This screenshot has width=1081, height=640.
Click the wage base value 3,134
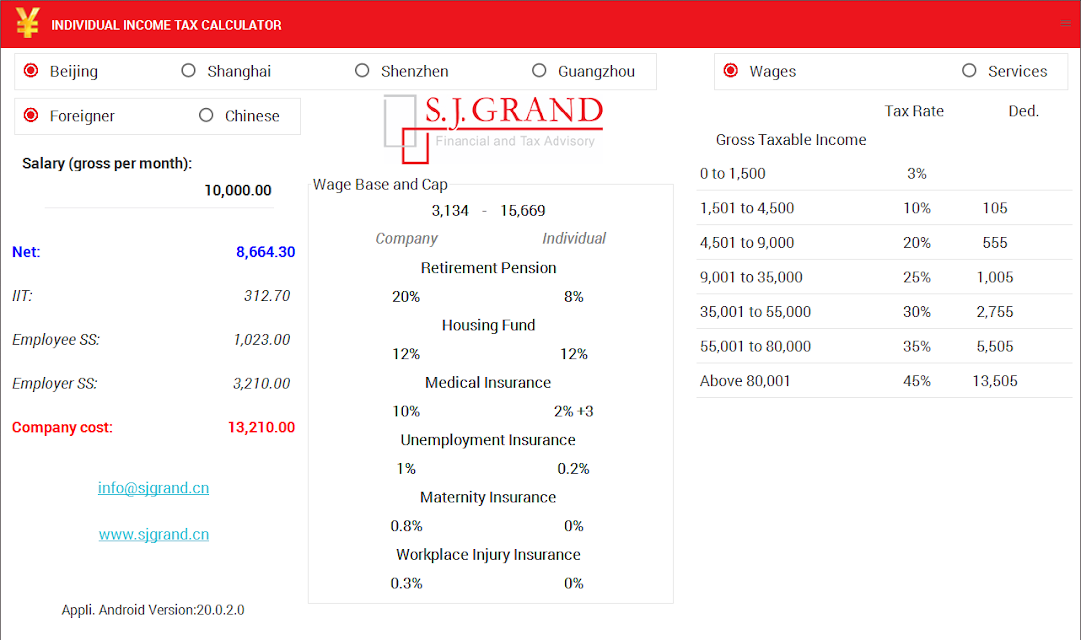coord(450,210)
